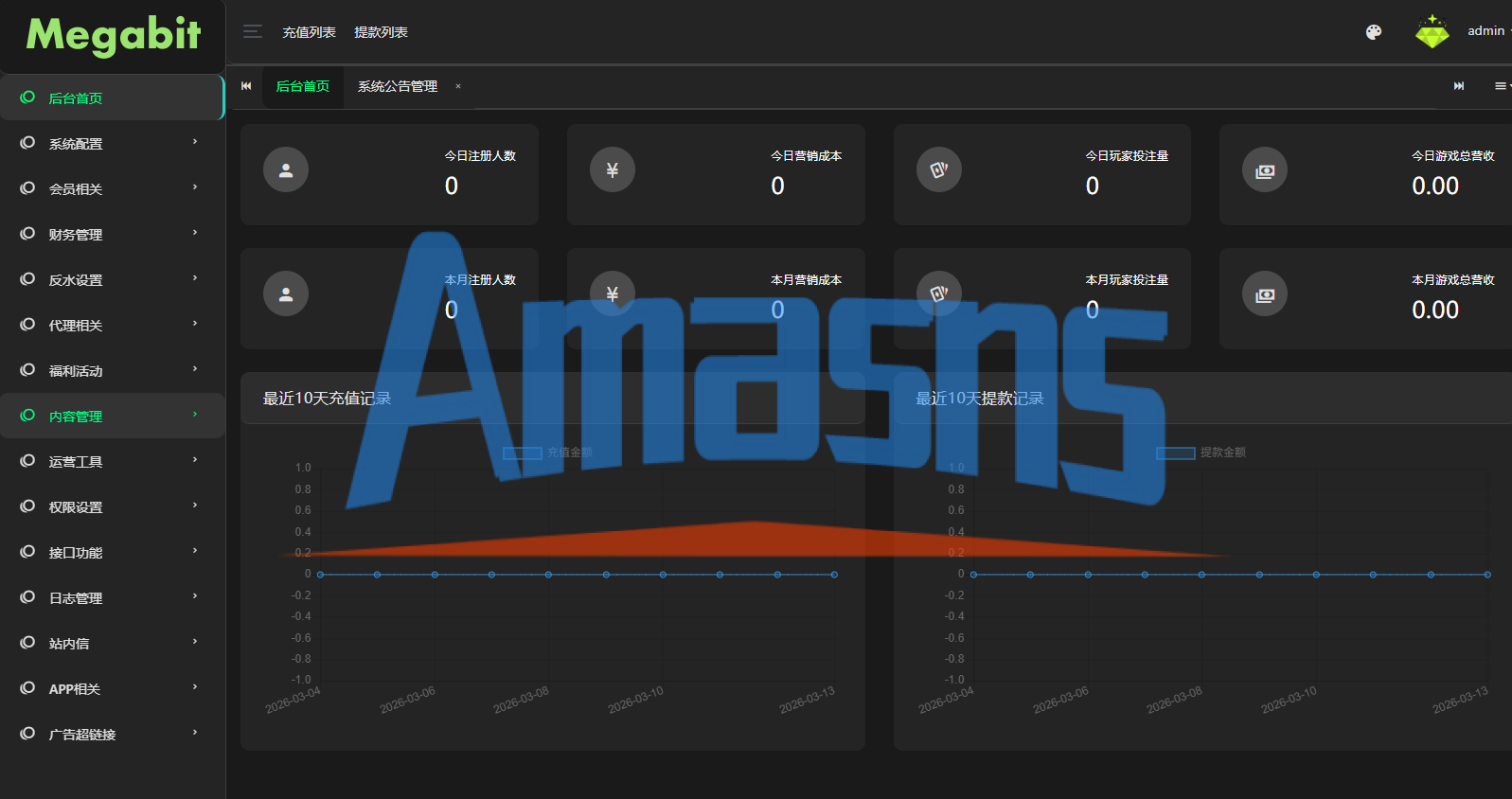Click the user icon on 本月注册人数 card
Image resolution: width=1512 pixels, height=799 pixels.
pyautogui.click(x=286, y=294)
